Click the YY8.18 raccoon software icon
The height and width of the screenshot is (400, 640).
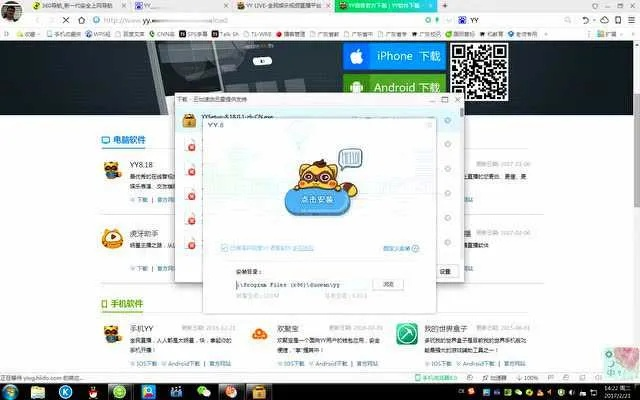point(112,171)
